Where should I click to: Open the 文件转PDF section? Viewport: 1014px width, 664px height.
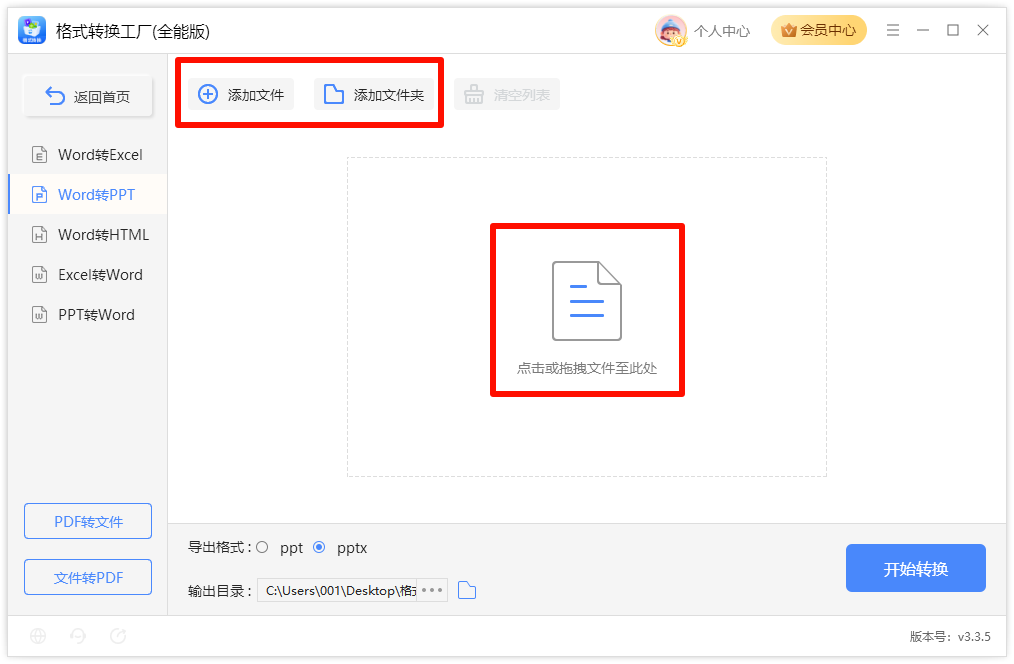click(x=88, y=577)
